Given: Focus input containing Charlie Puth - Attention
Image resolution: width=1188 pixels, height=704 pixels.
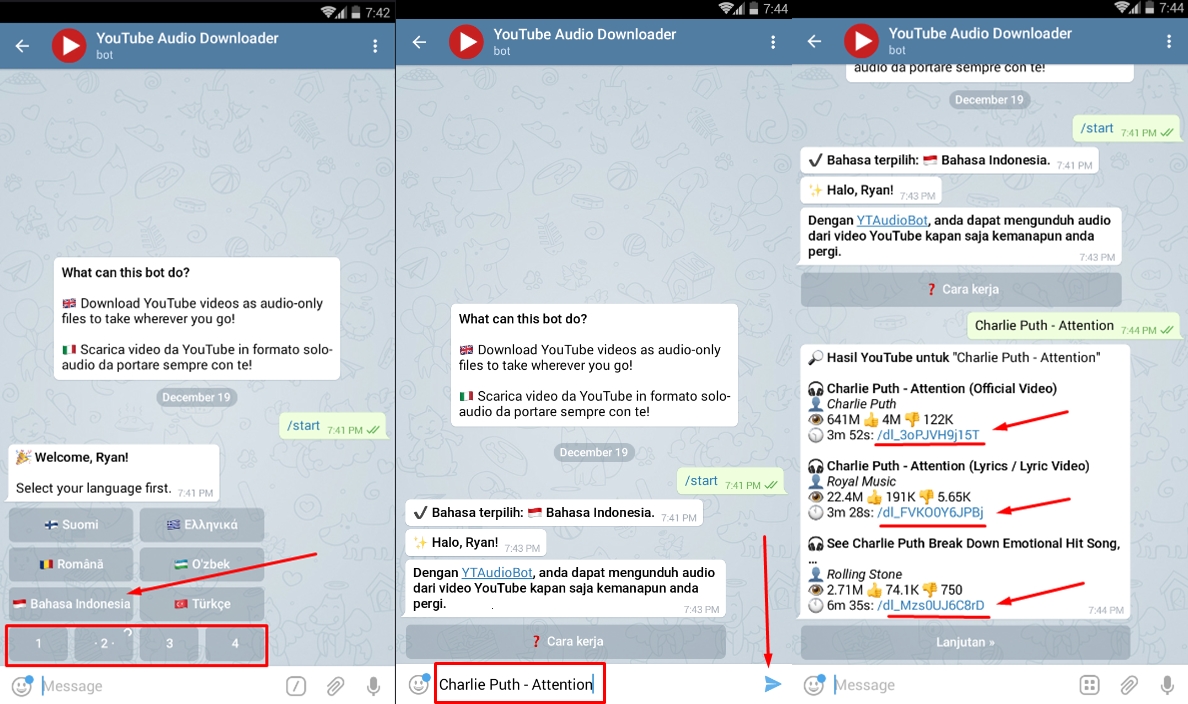Looking at the screenshot, I should tap(520, 684).
